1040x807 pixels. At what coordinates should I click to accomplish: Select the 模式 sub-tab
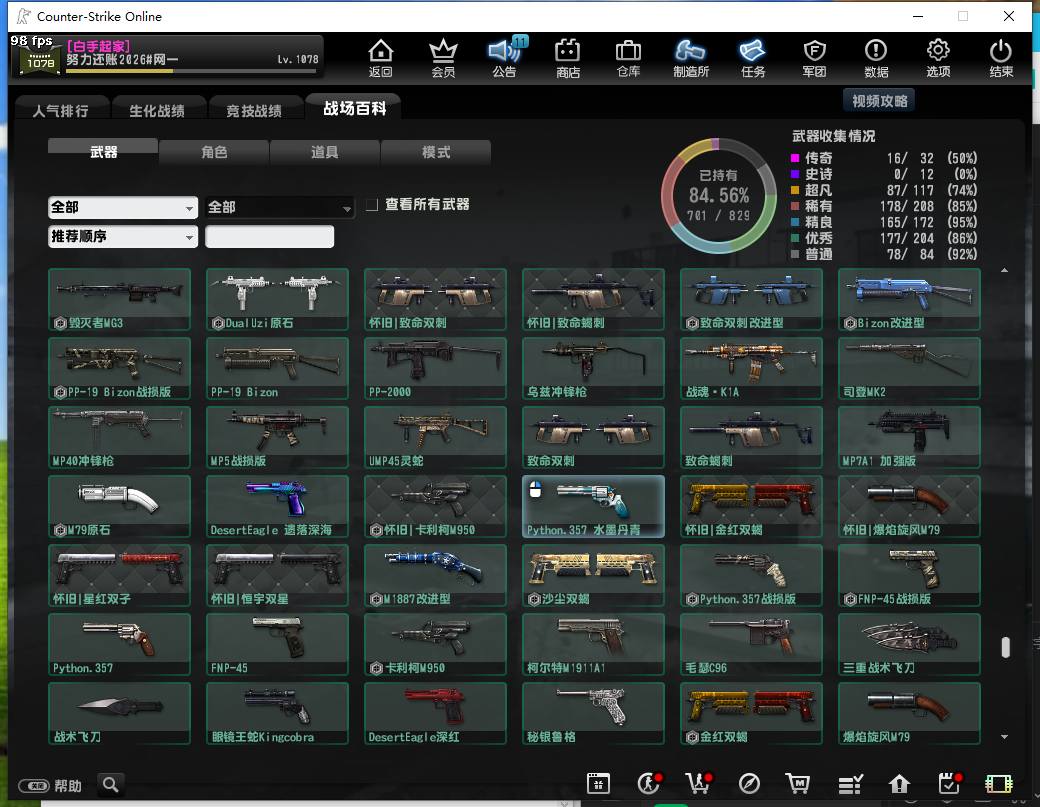click(436, 152)
